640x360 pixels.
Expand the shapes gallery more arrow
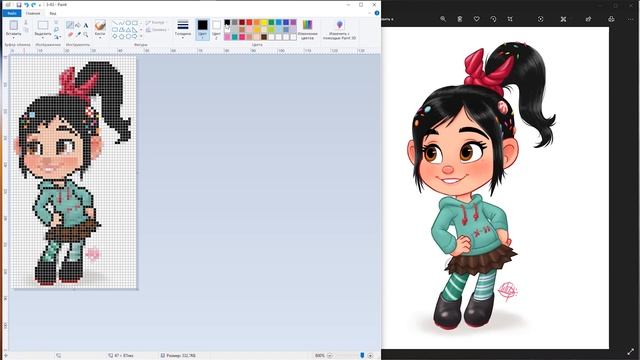pos(141,37)
